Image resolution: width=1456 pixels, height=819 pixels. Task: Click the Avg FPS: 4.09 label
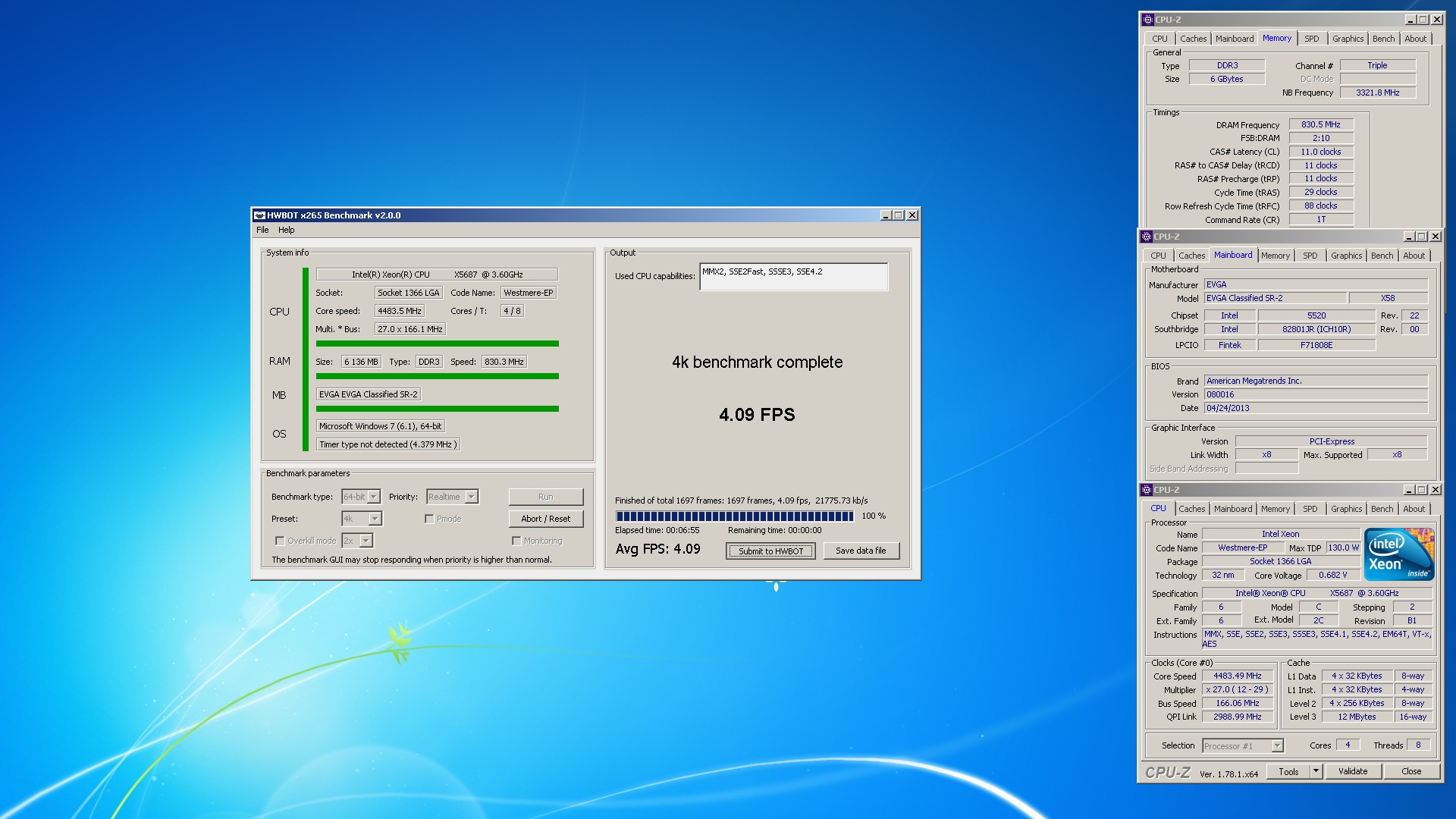click(657, 549)
